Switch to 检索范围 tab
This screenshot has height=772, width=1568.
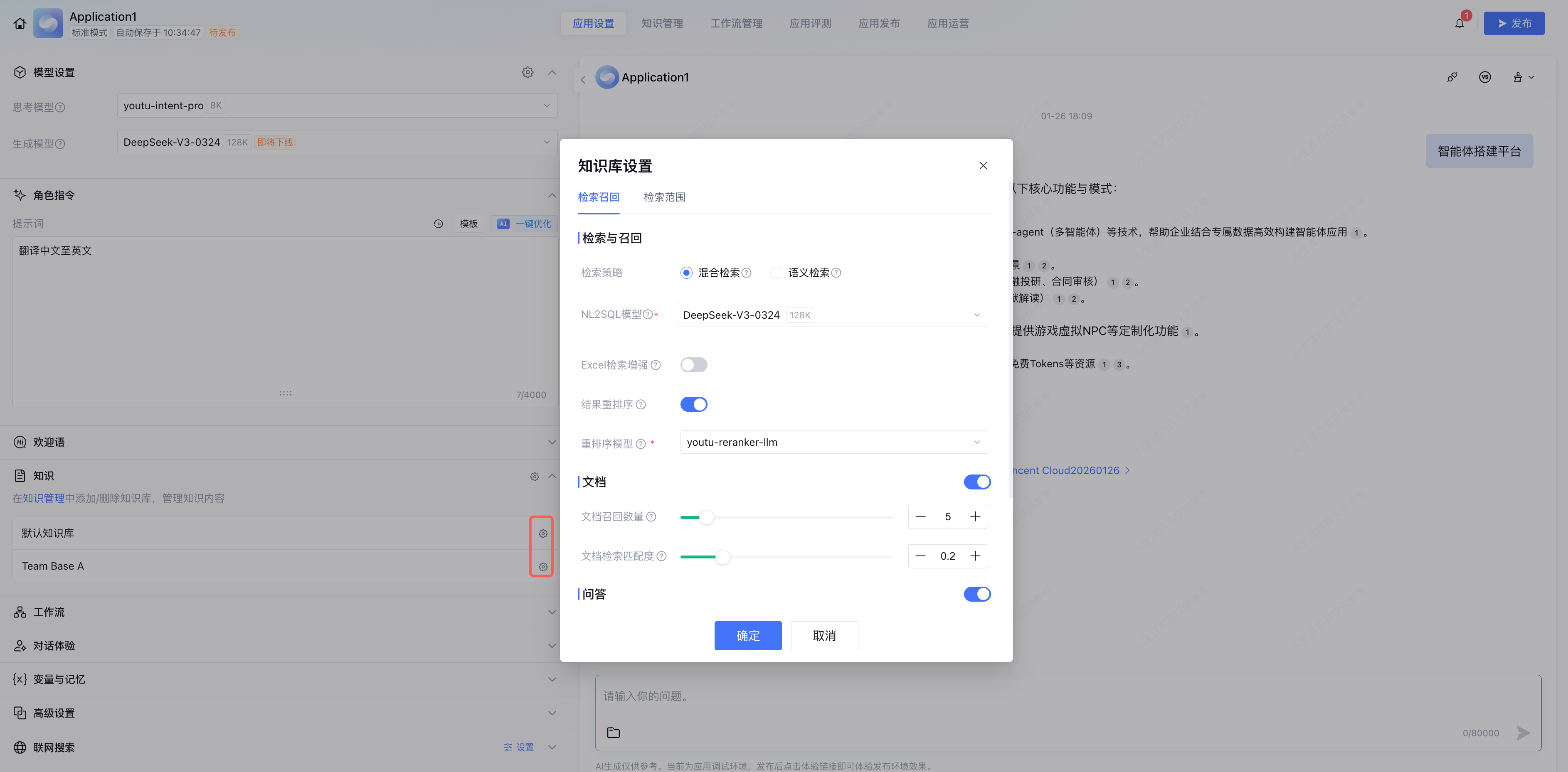click(664, 197)
